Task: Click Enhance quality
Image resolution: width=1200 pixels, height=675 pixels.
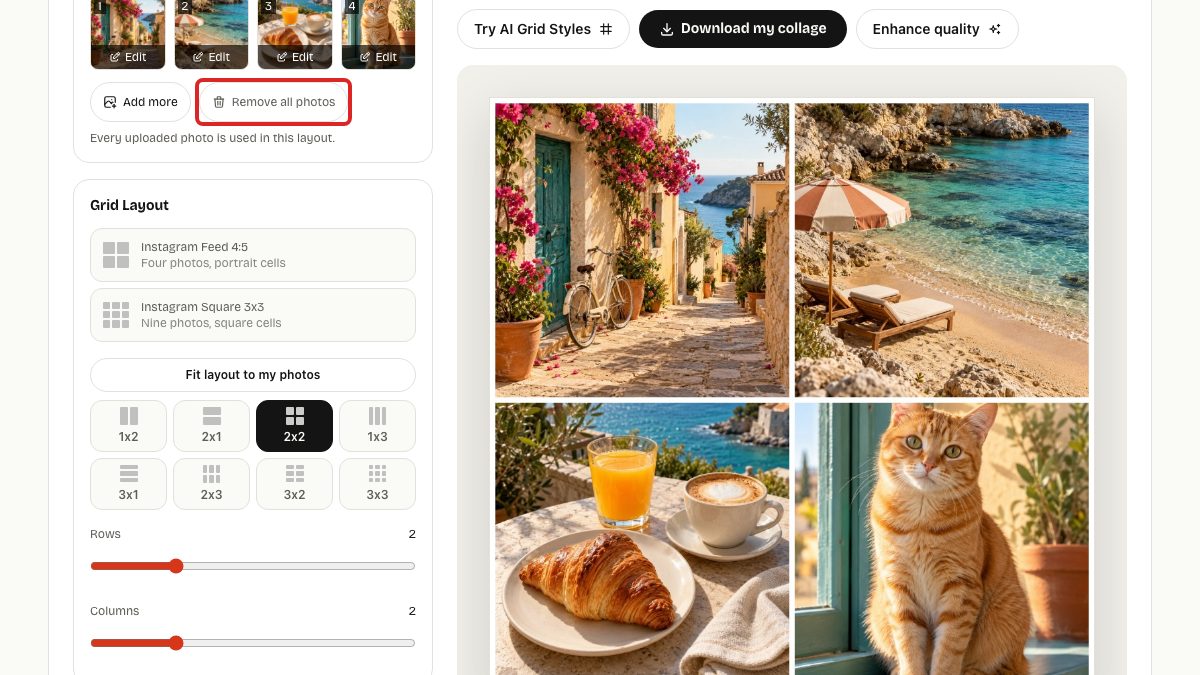Action: tap(937, 29)
